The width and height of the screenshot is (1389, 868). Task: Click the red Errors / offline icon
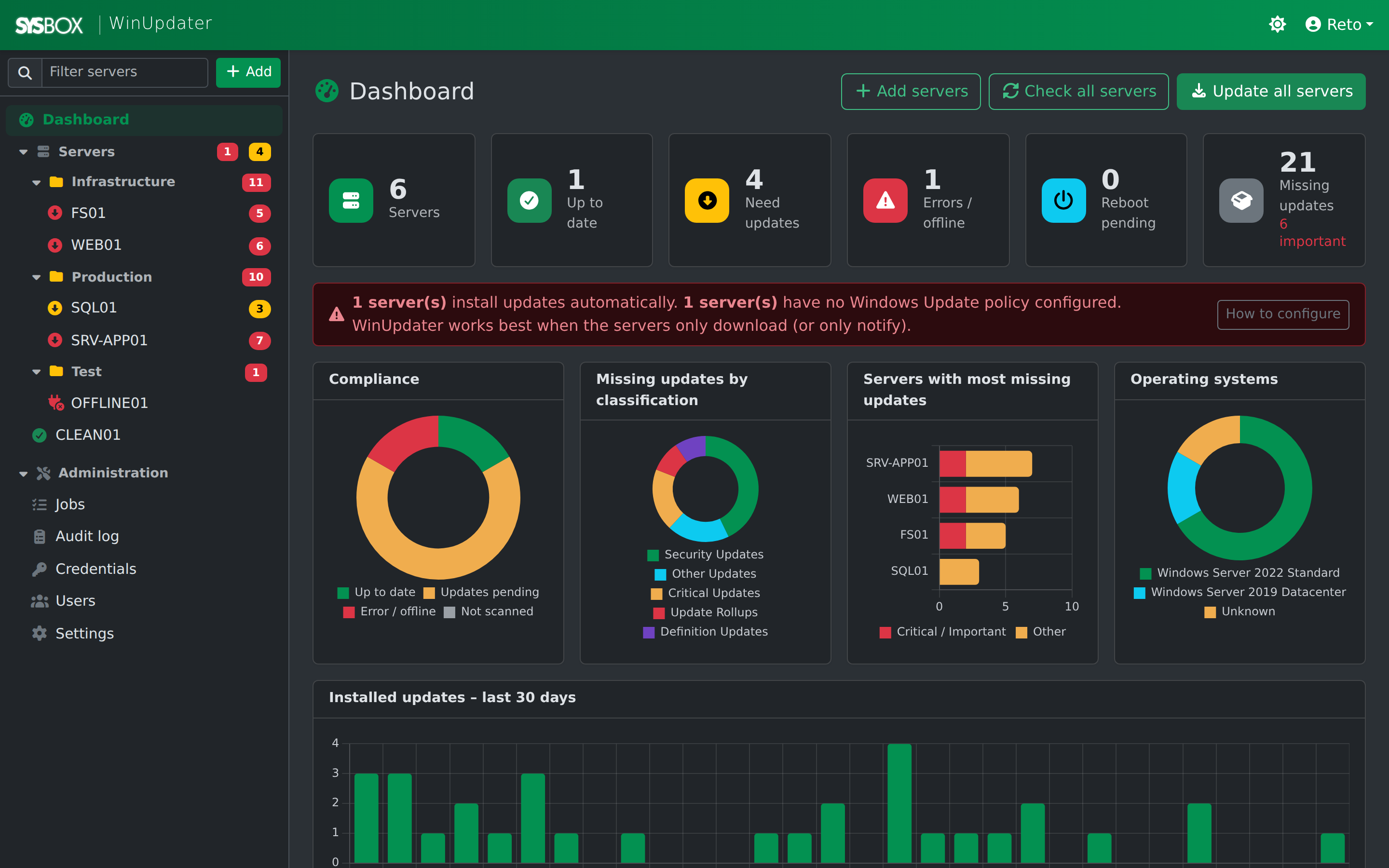(885, 200)
